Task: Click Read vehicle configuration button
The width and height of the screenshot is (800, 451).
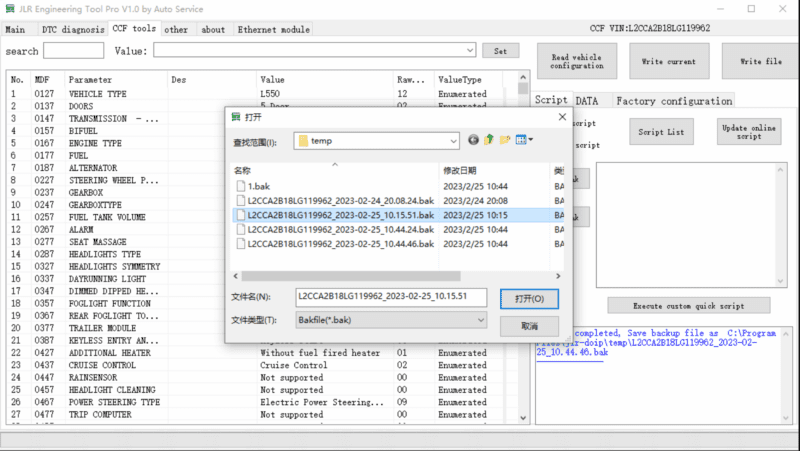Action: (577, 61)
